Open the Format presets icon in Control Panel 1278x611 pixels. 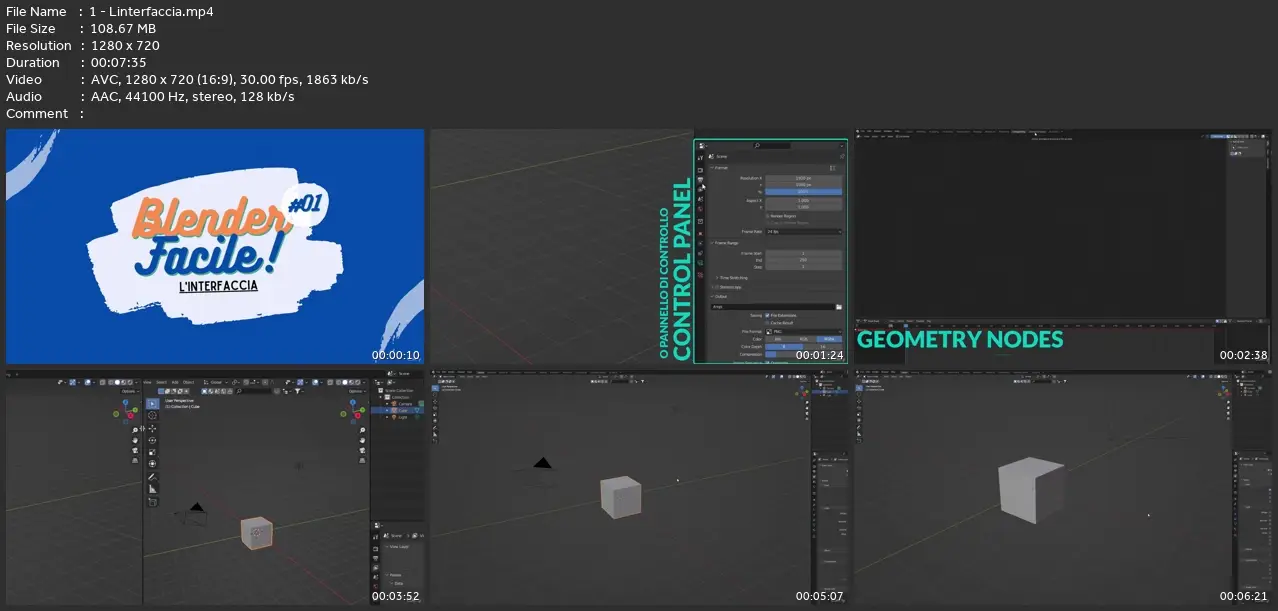pos(833,167)
